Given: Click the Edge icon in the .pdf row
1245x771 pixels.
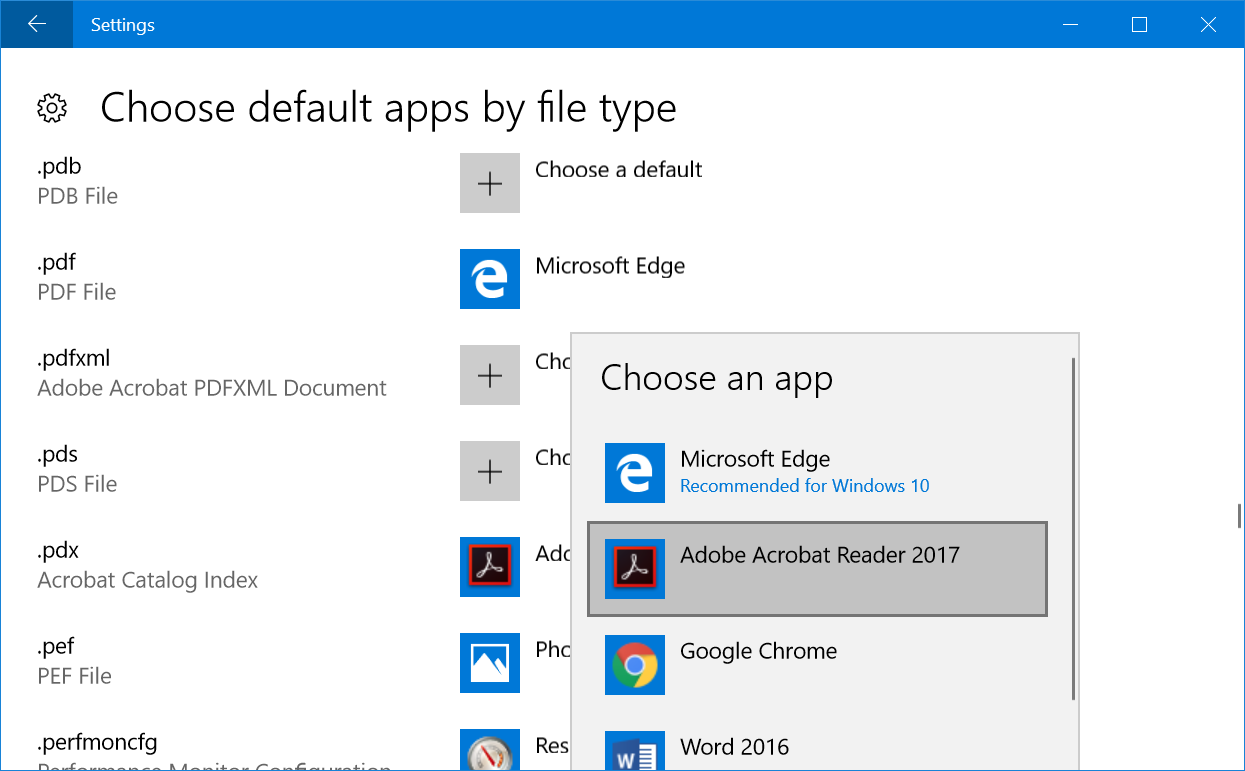Looking at the screenshot, I should coord(490,279).
